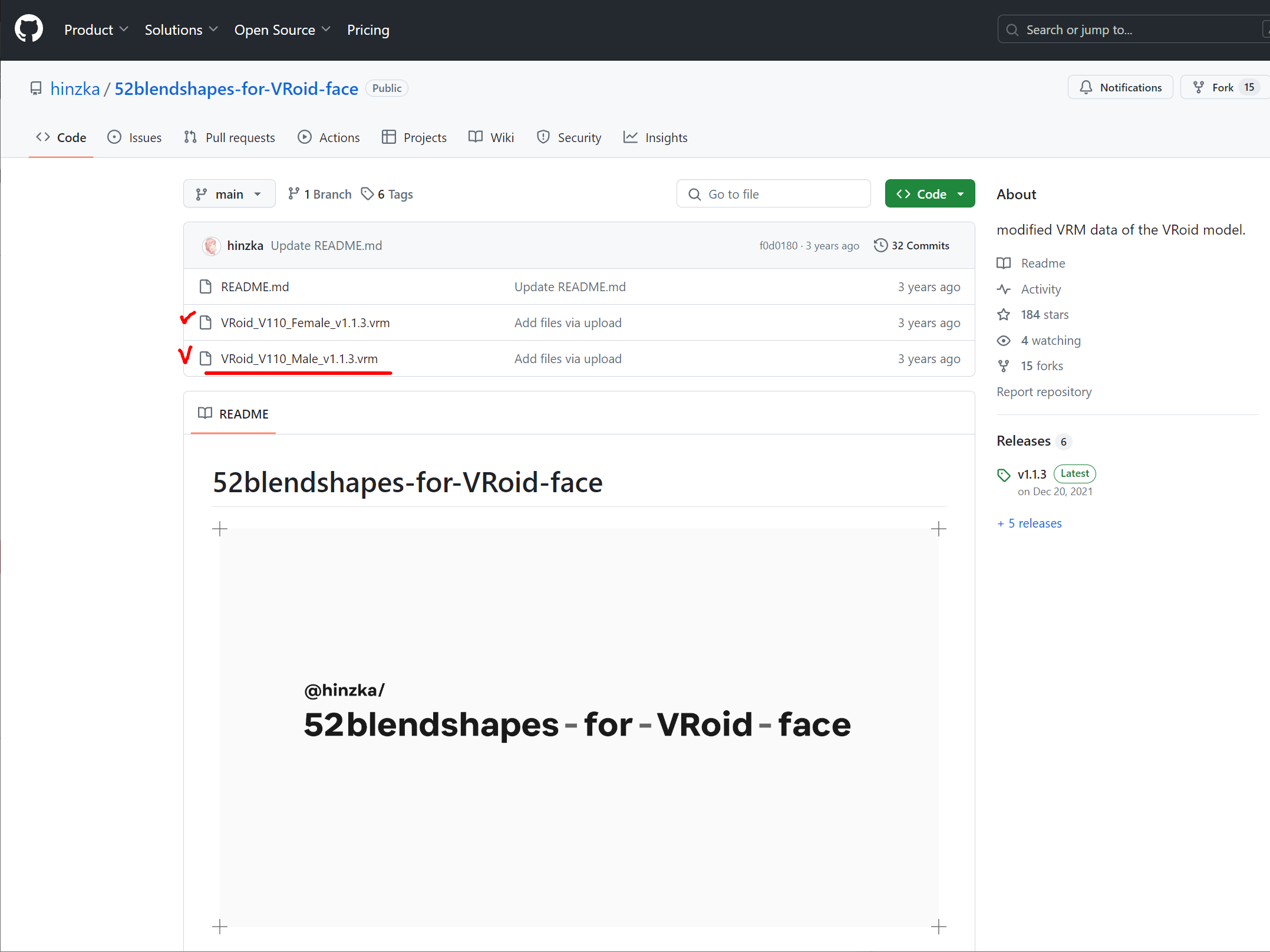Expand the main branch selector
The image size is (1270, 952).
click(229, 194)
